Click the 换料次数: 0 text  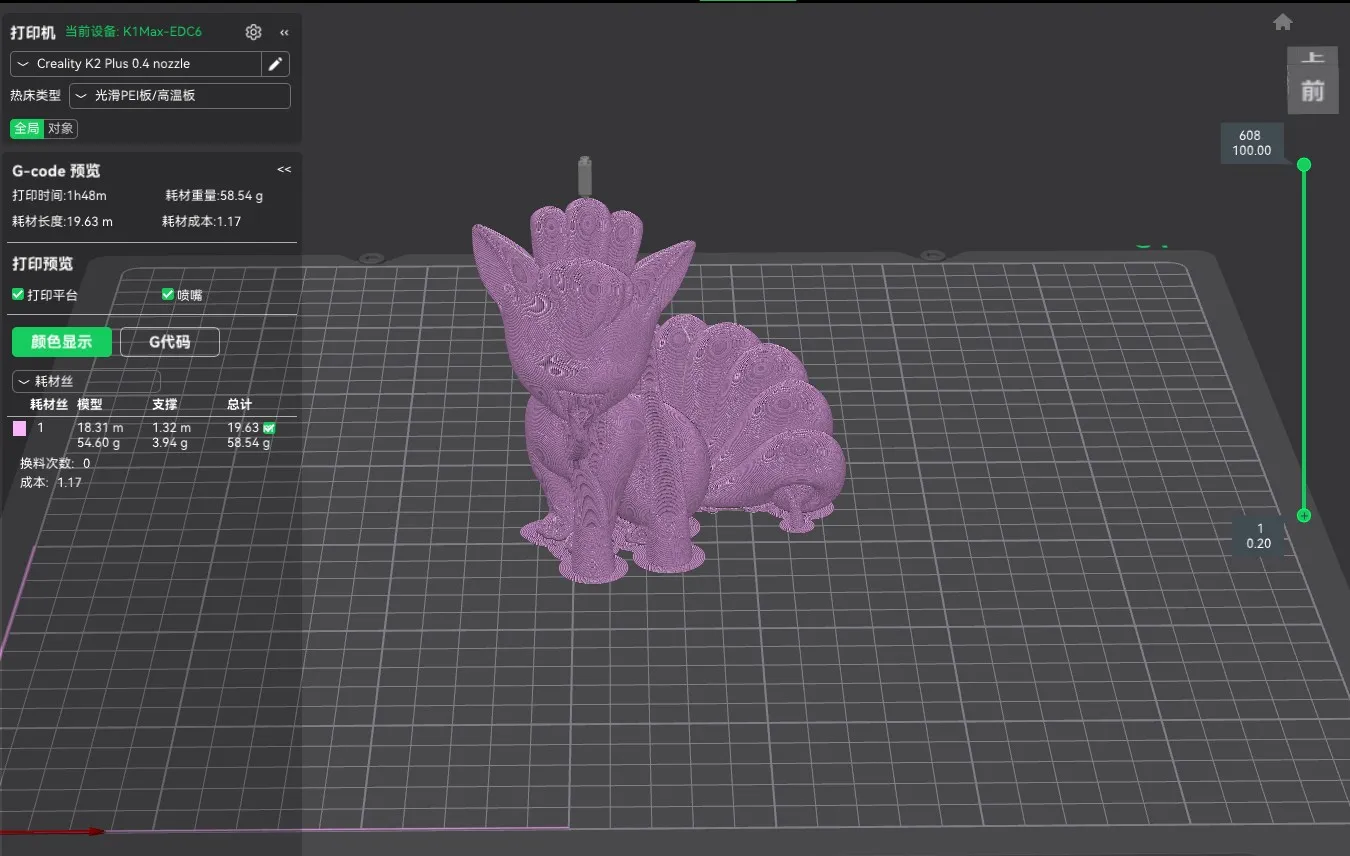click(55, 463)
